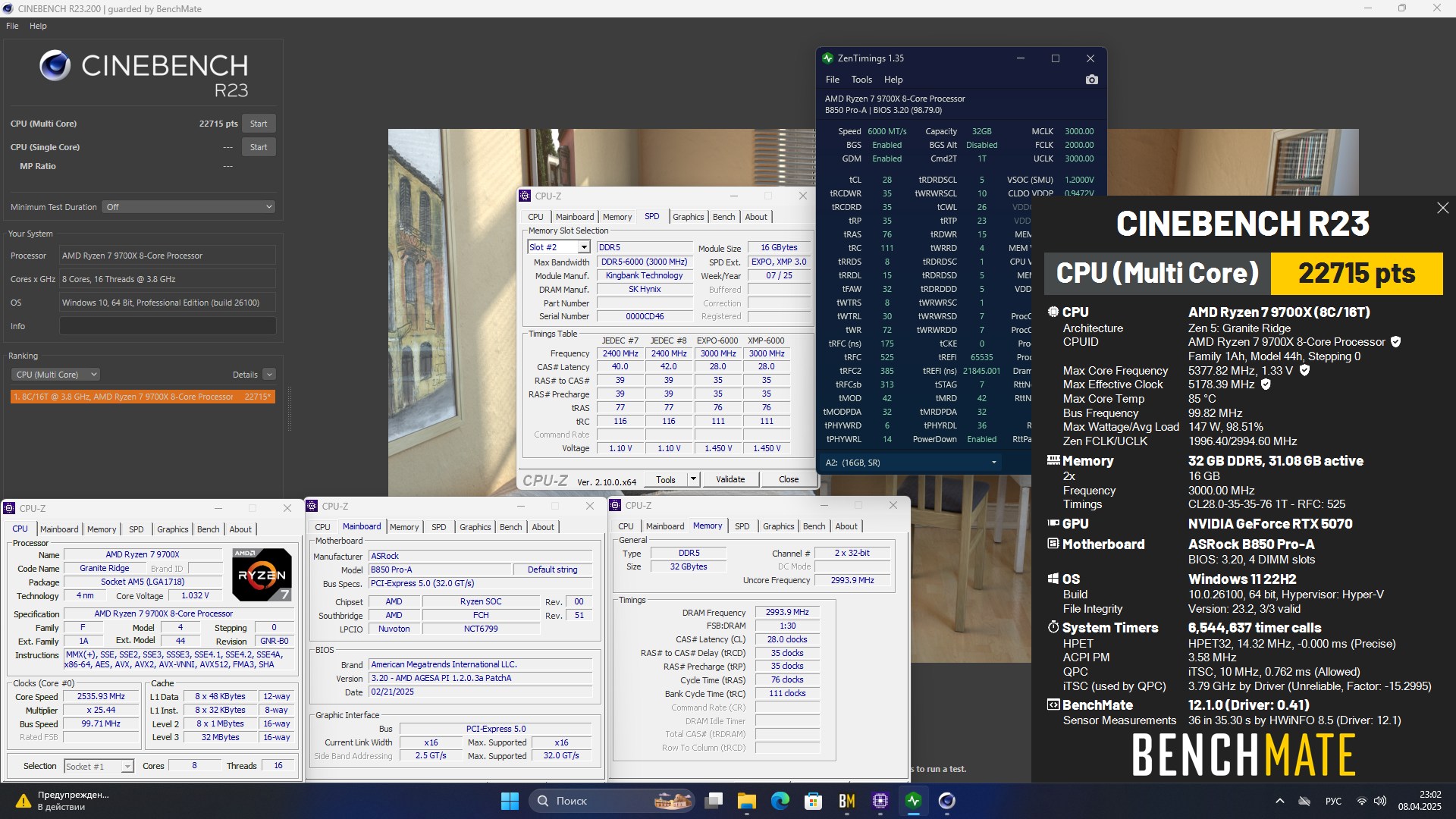Screen dimensions: 1456x819
Task: Click the CPU-Z Tools button
Action: (666, 479)
